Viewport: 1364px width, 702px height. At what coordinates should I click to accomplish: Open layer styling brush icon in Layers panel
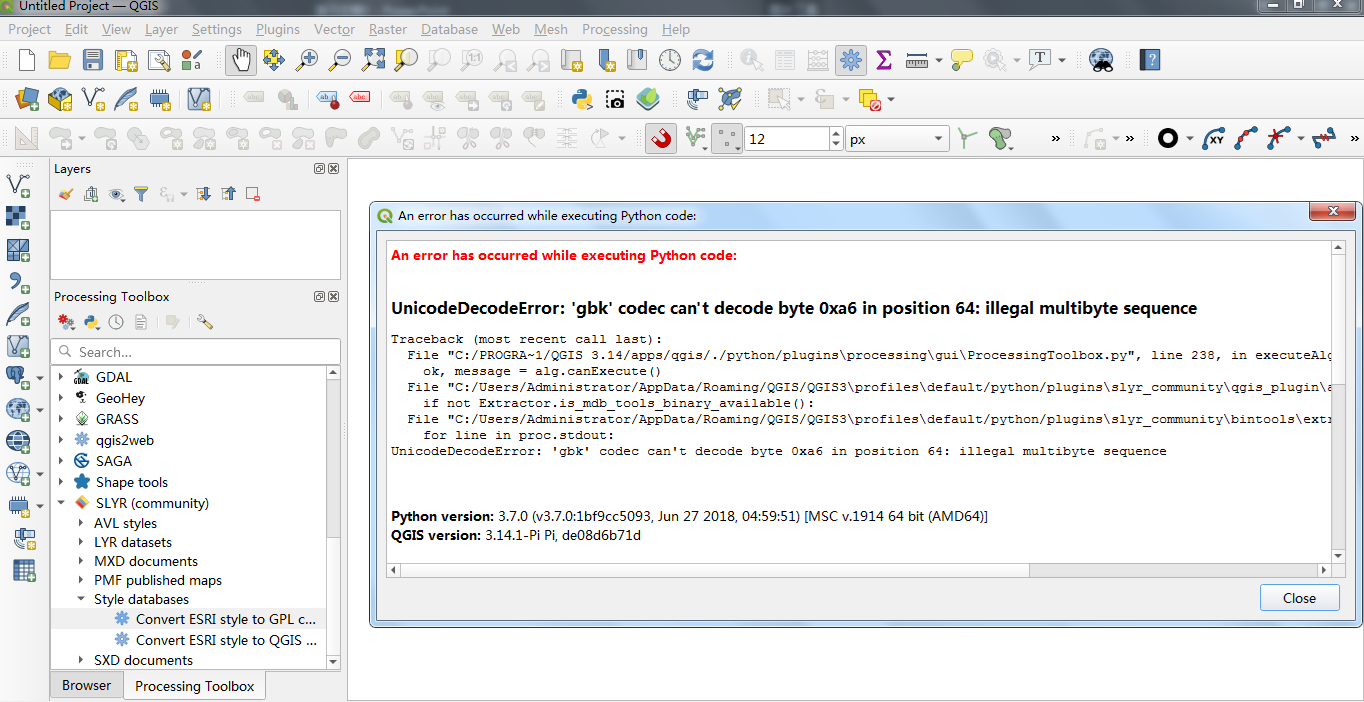66,194
